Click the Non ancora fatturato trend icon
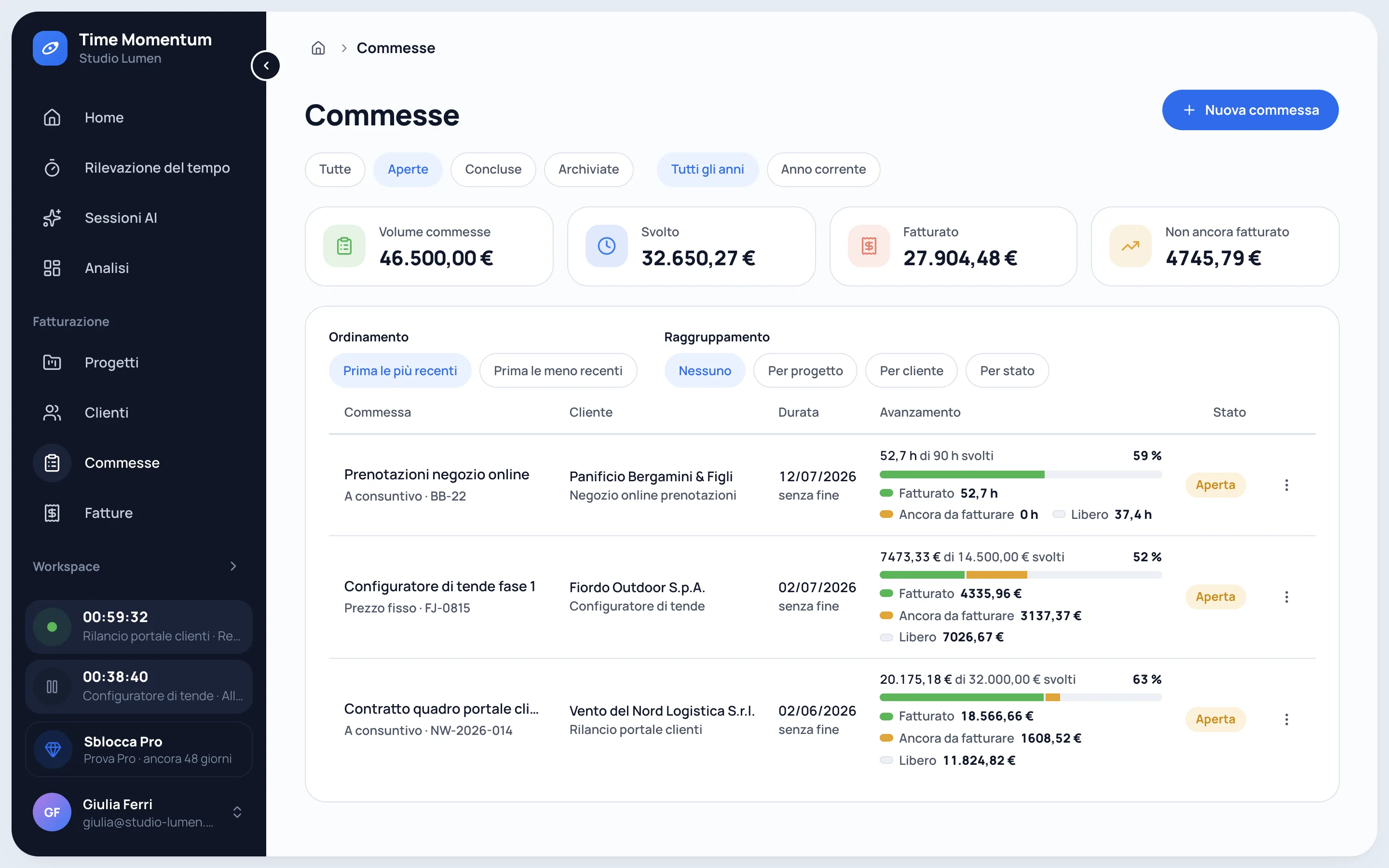The width and height of the screenshot is (1389, 868). pos(1130,246)
